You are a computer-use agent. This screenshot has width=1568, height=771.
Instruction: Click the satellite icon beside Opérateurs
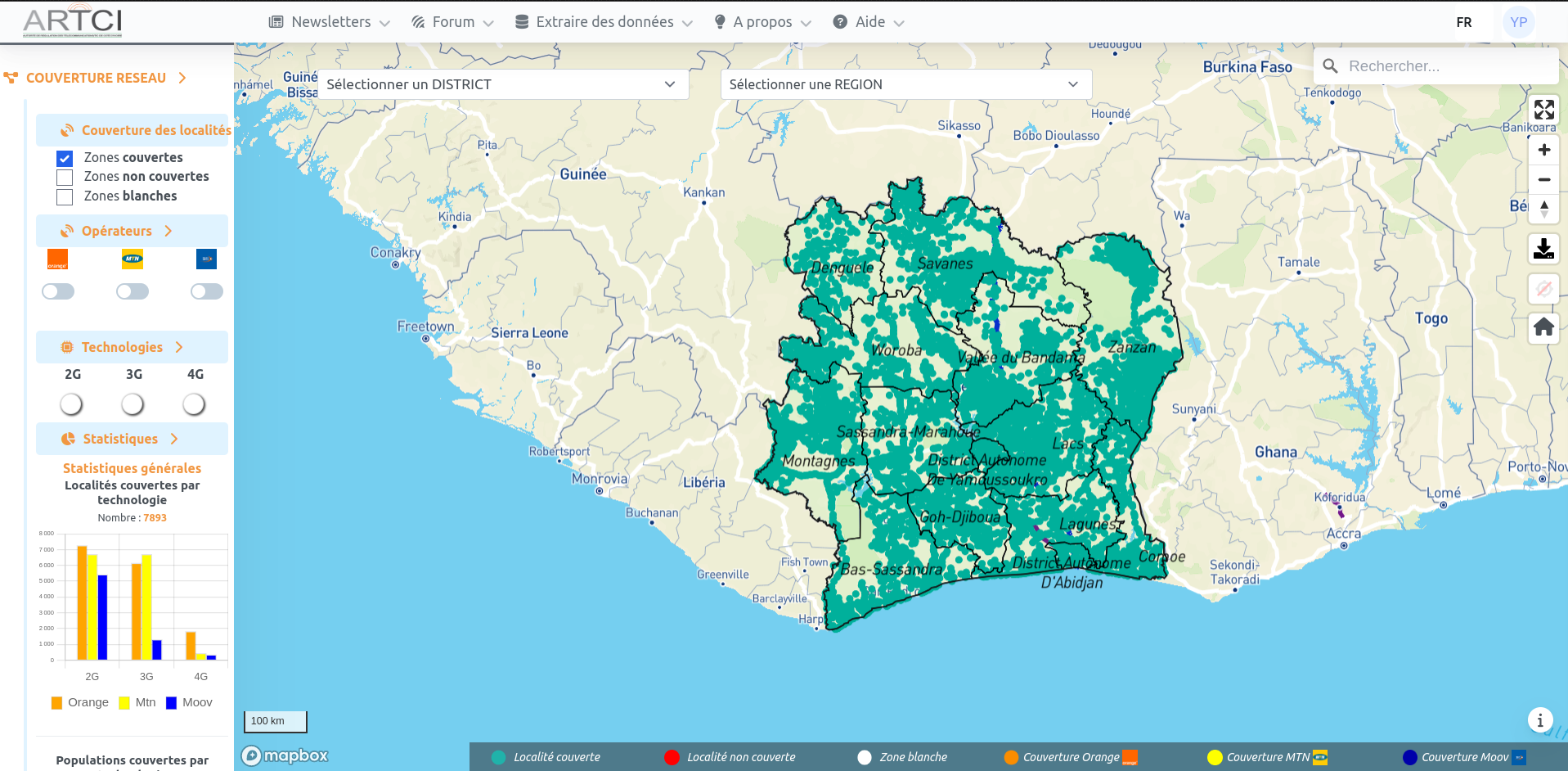(x=67, y=231)
